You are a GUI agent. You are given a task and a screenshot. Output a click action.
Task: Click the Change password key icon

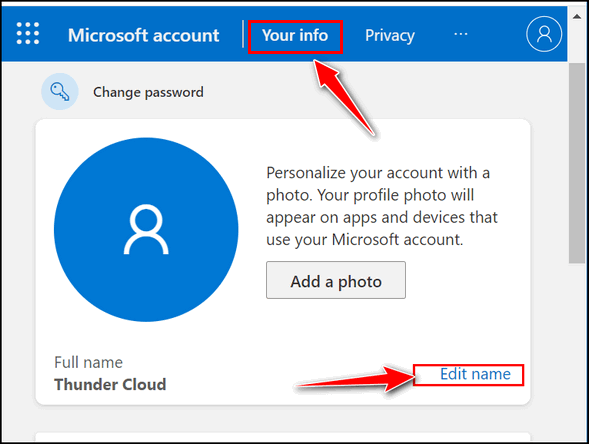coord(60,92)
